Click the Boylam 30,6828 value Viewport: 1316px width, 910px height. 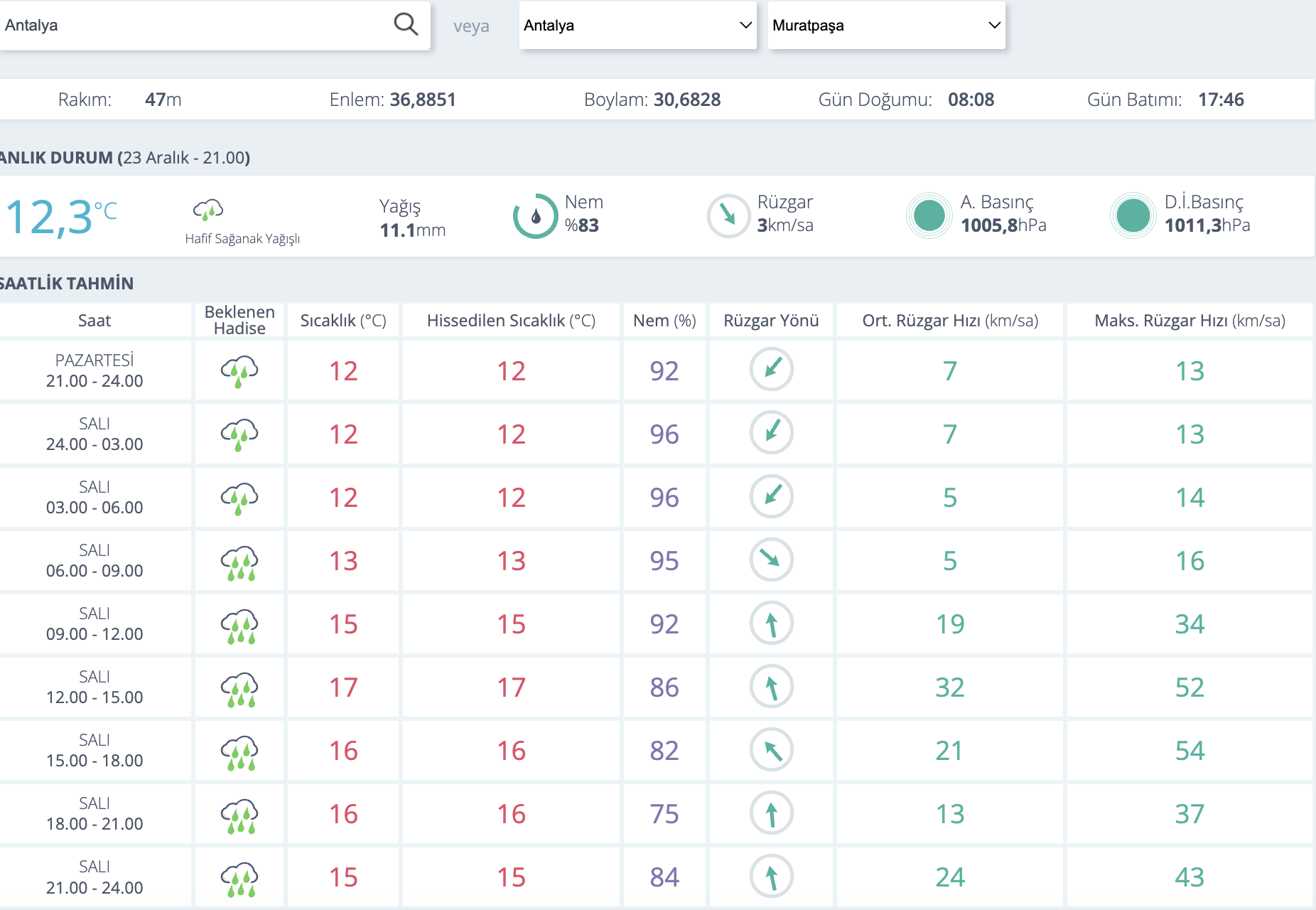coord(687,100)
